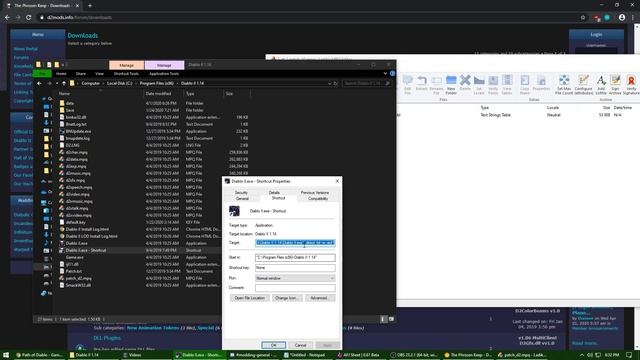Screen dimensions: 640x360
Task: Click the Target text field
Action: click(x=295, y=243)
